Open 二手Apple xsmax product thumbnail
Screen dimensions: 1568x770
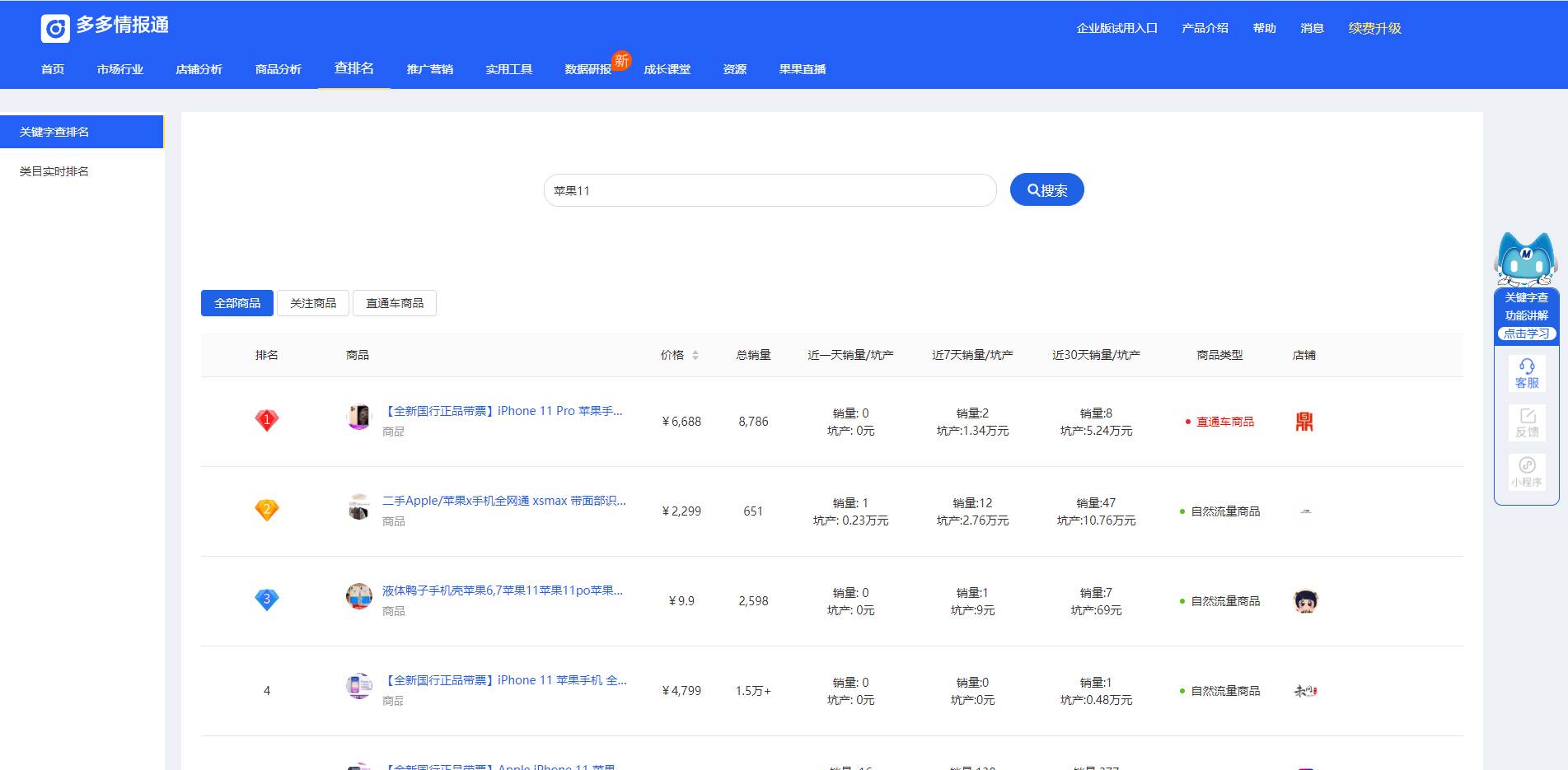(359, 507)
